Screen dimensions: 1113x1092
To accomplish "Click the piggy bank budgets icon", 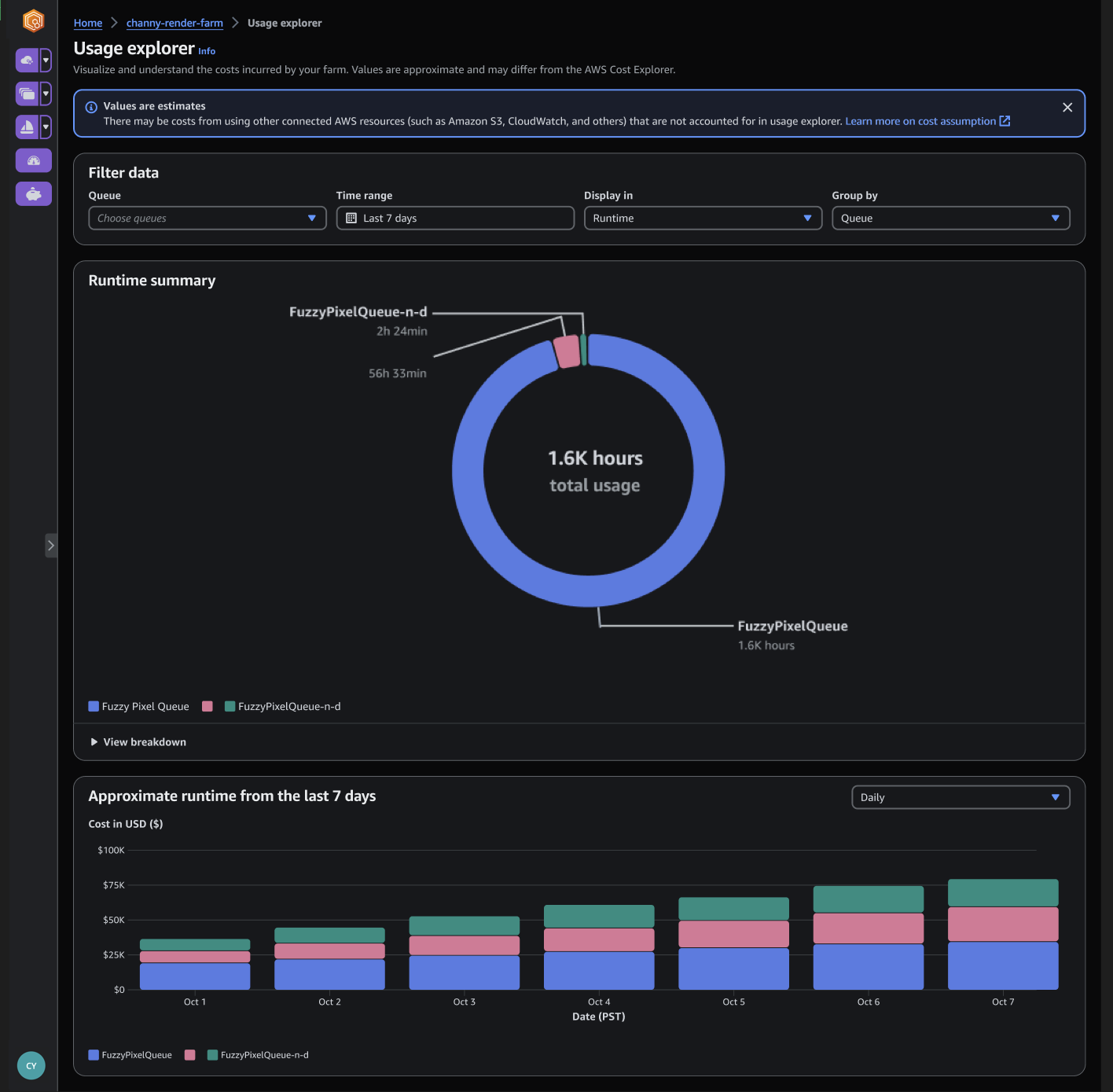I will click(x=34, y=193).
